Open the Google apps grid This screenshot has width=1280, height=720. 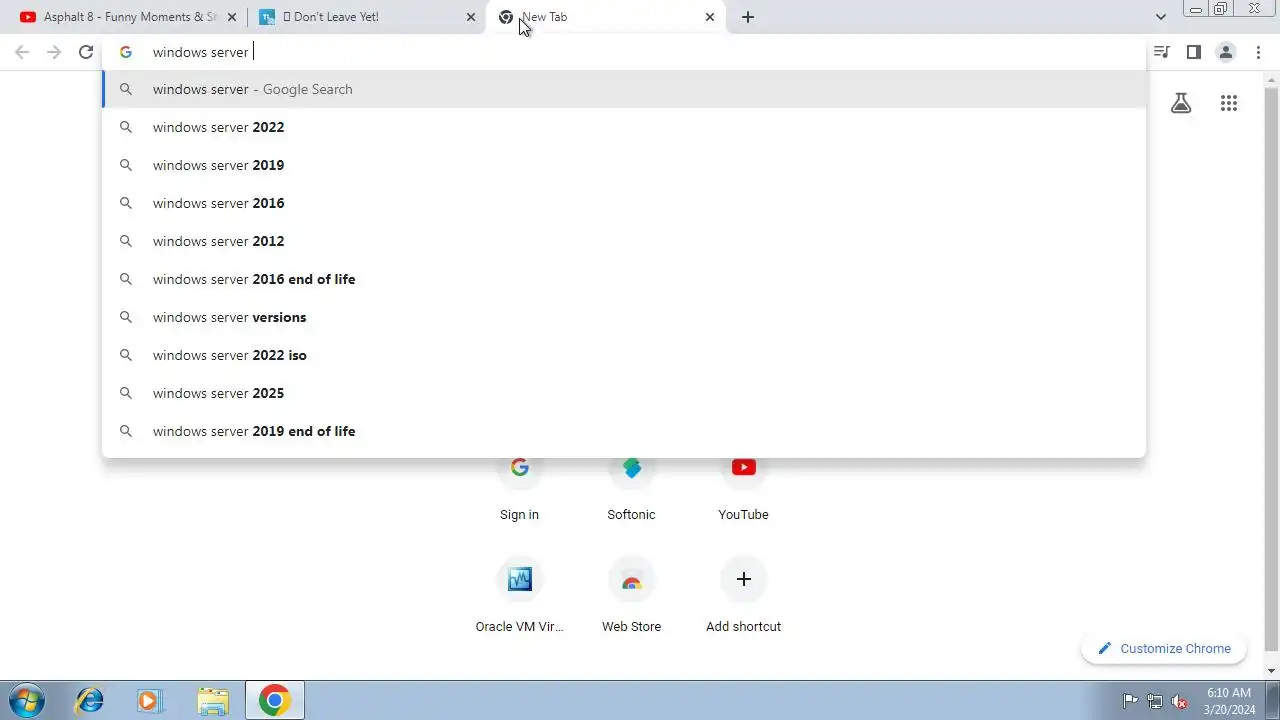point(1229,102)
